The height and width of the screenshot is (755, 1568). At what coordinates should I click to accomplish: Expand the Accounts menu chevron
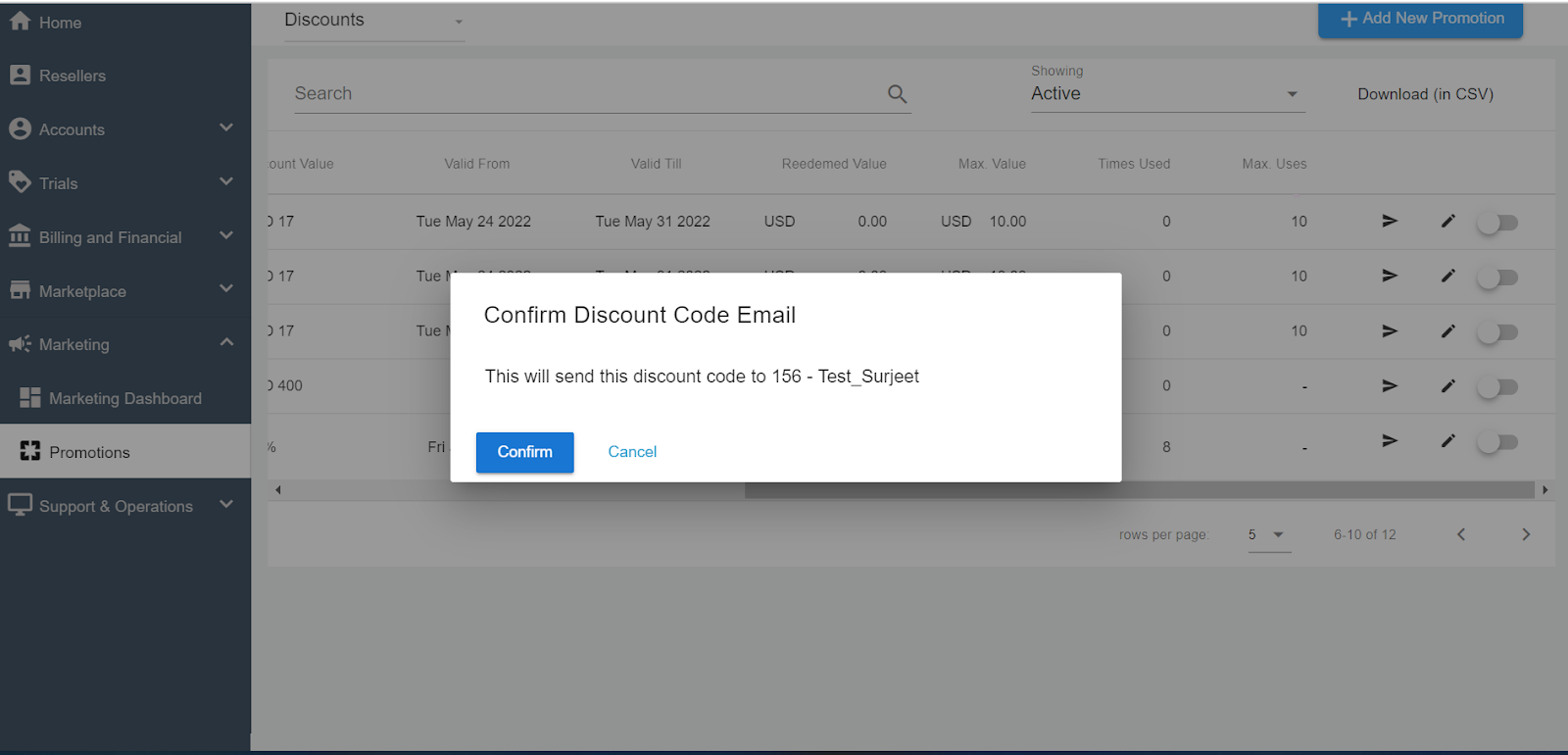click(x=226, y=127)
